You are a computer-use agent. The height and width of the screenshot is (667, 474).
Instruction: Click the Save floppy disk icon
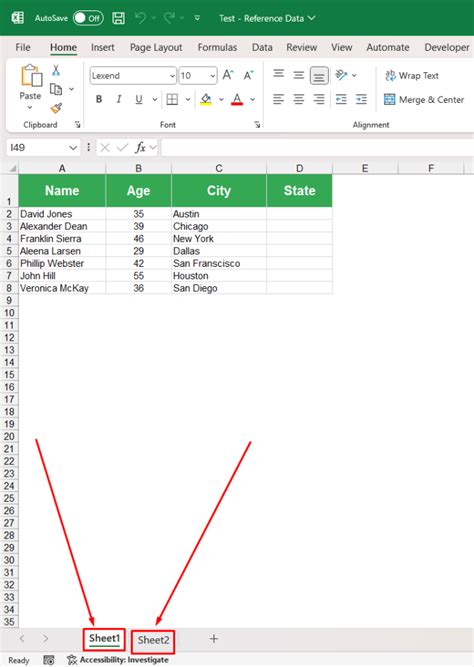click(118, 18)
